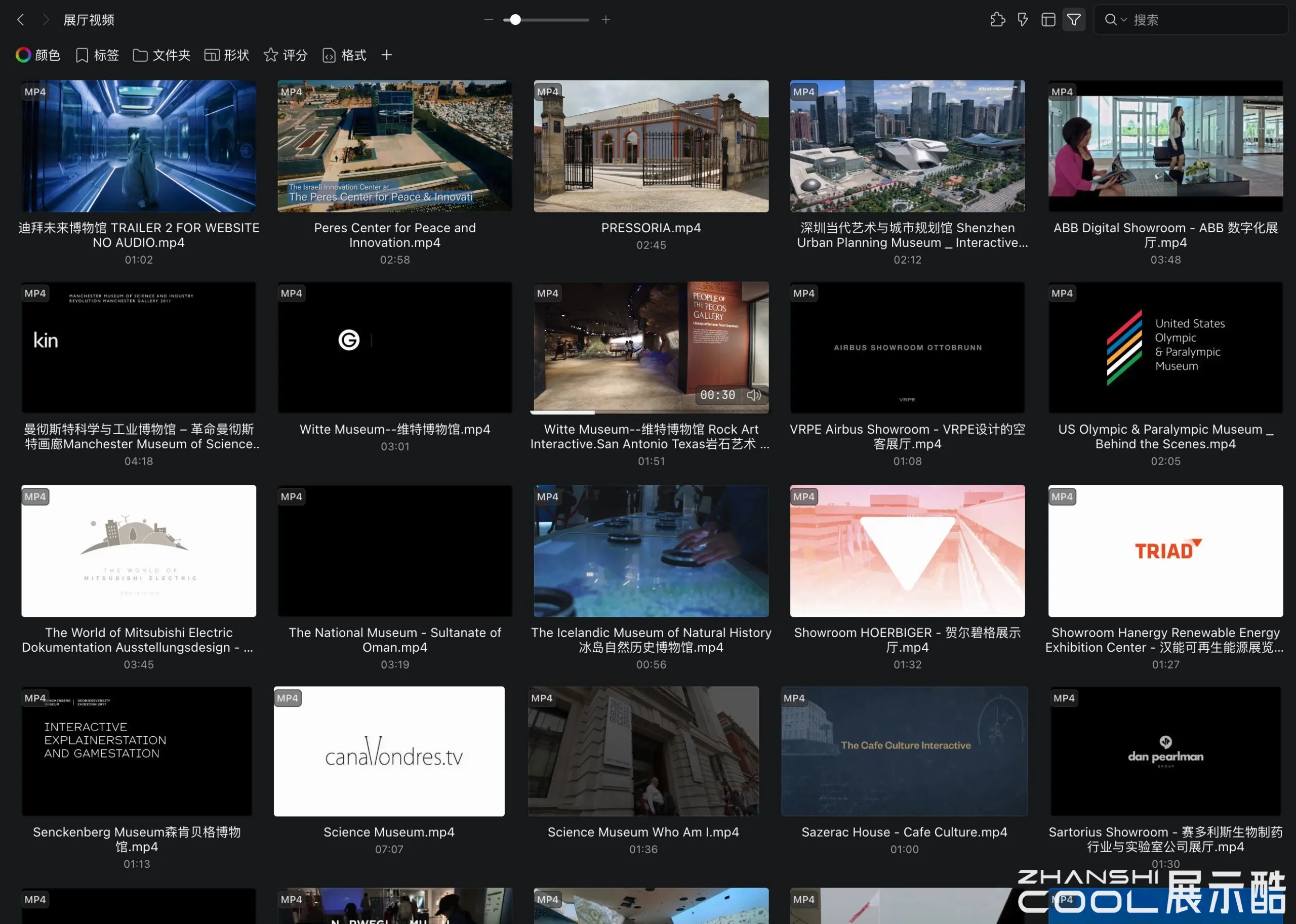Viewport: 1296px width, 924px height.
Task: Open the 颜色 color filter
Action: 37,55
